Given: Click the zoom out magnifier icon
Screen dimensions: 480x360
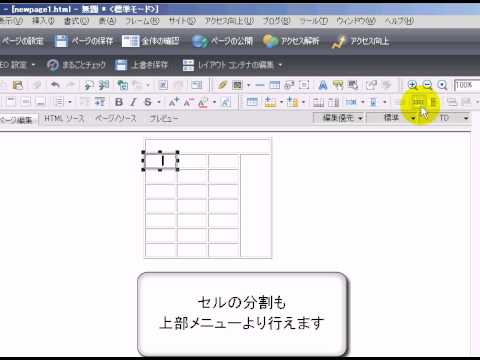Looking at the screenshot, I should click(x=427, y=85).
